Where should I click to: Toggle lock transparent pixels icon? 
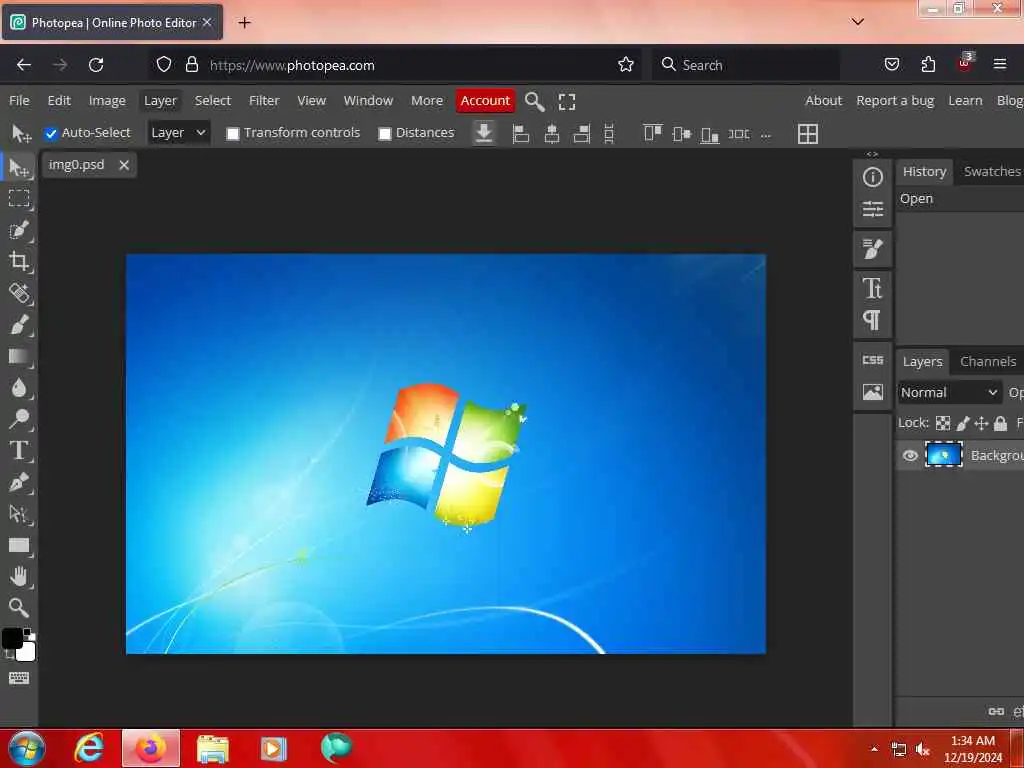(942, 423)
